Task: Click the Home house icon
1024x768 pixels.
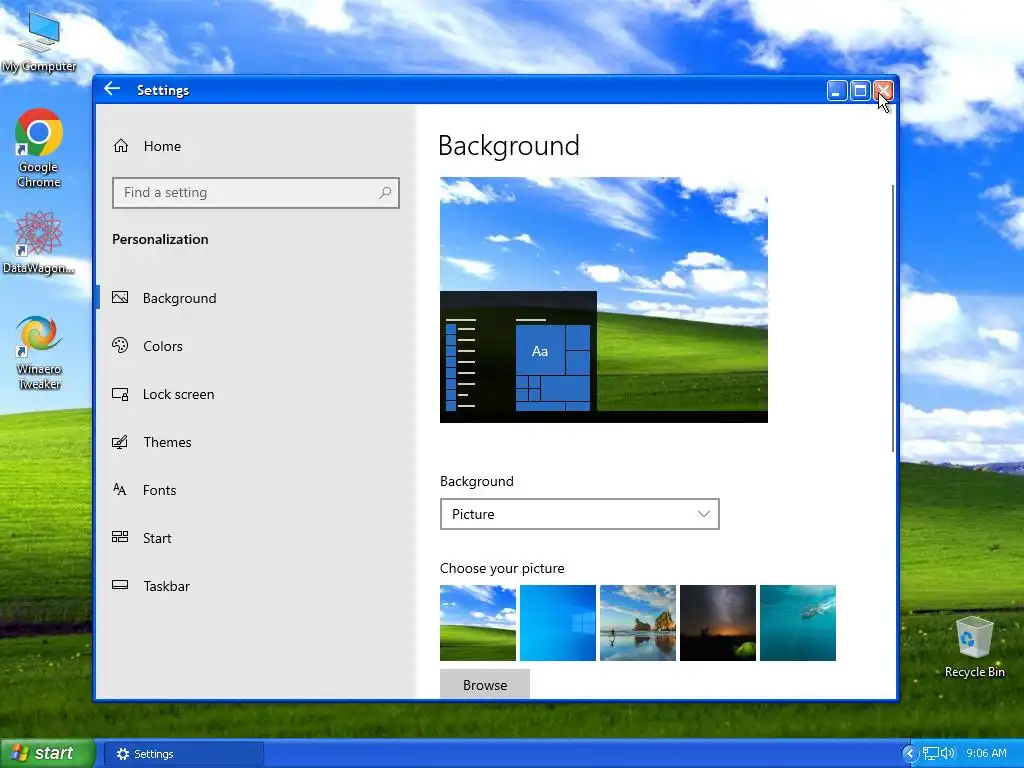Action: 121,146
